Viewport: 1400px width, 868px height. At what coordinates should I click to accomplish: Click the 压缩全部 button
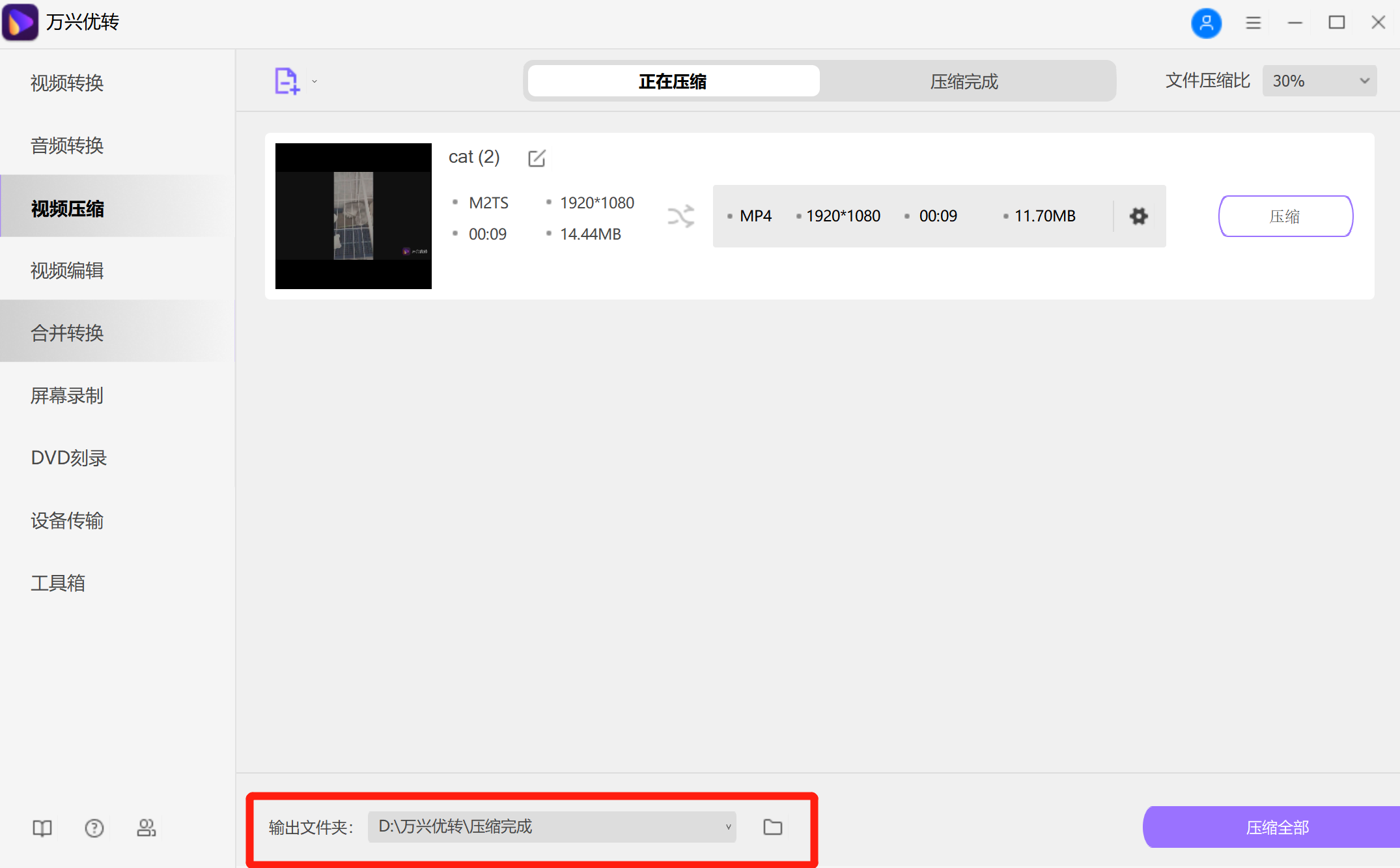click(1276, 828)
